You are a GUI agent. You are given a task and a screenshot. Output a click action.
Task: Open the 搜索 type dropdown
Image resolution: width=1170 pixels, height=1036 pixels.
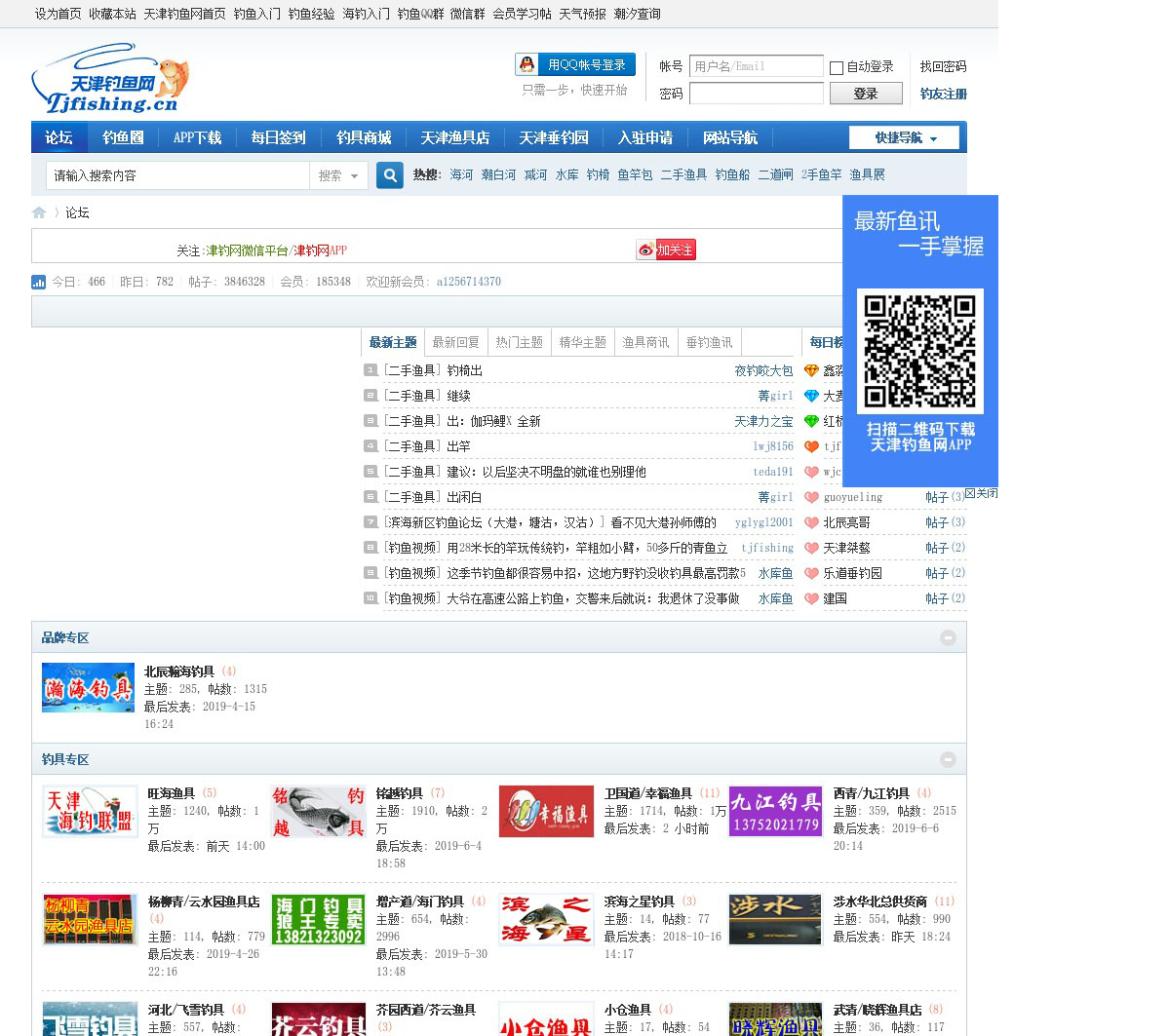pos(338,175)
